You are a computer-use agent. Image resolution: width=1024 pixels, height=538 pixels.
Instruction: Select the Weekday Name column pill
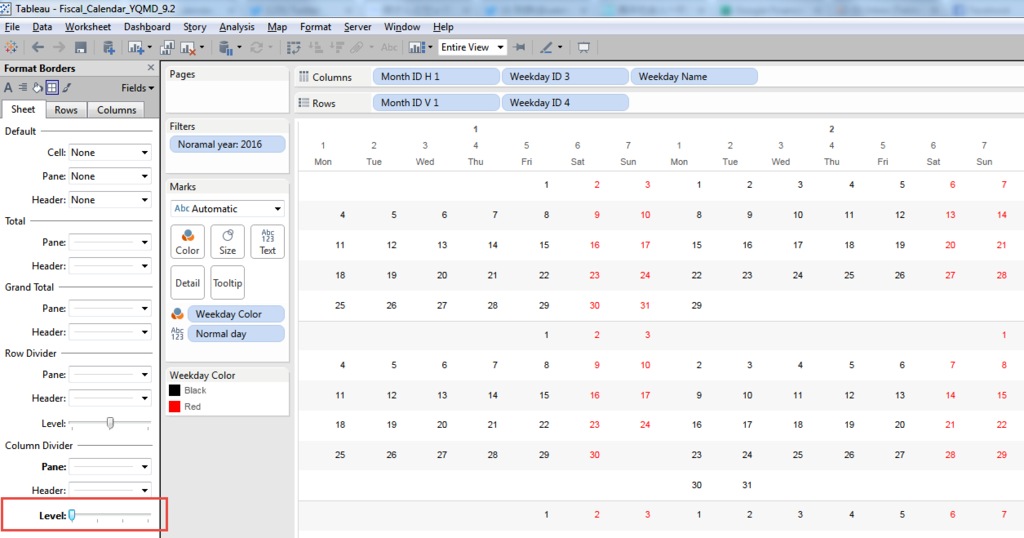pos(694,76)
